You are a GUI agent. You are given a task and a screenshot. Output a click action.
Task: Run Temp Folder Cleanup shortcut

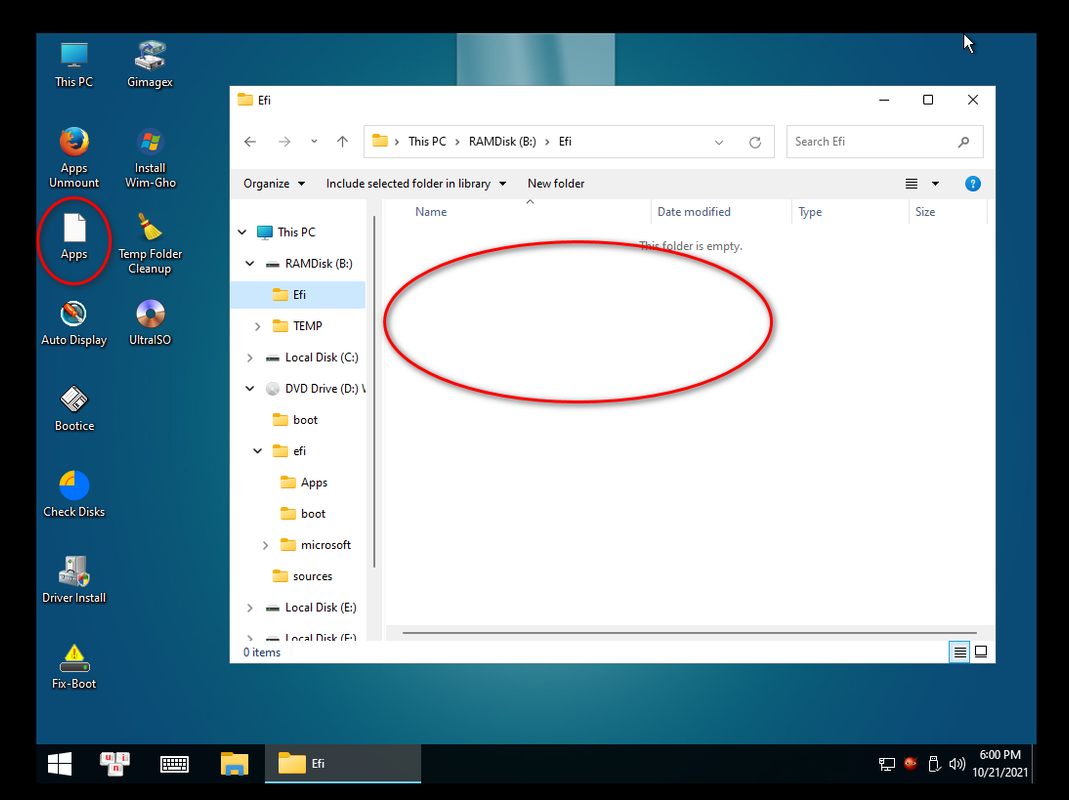tap(150, 243)
